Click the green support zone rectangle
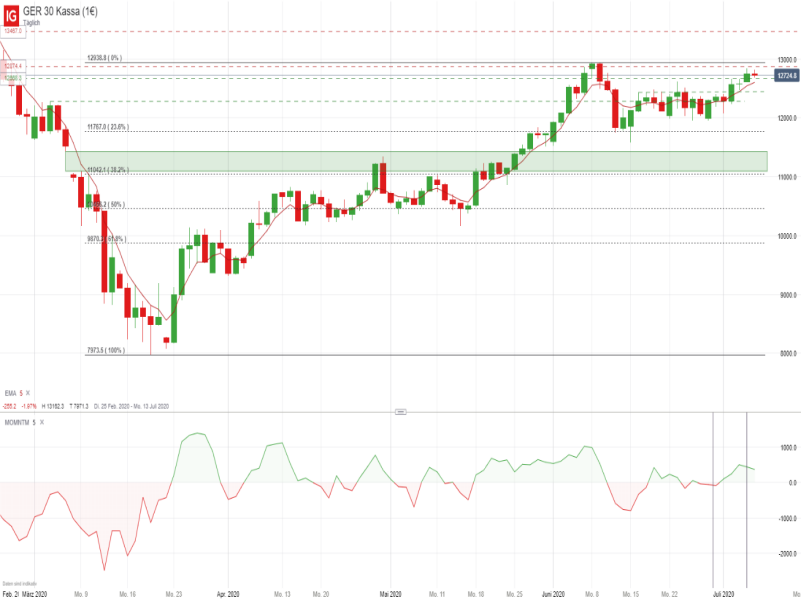801x600 pixels. click(x=416, y=161)
